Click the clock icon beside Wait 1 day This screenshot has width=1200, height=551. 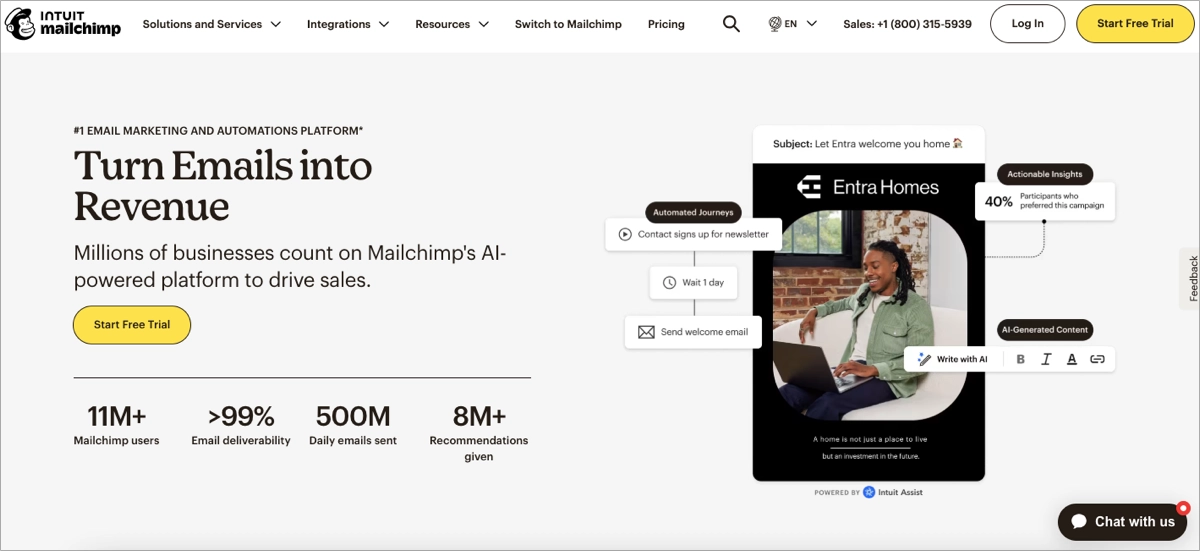click(669, 283)
